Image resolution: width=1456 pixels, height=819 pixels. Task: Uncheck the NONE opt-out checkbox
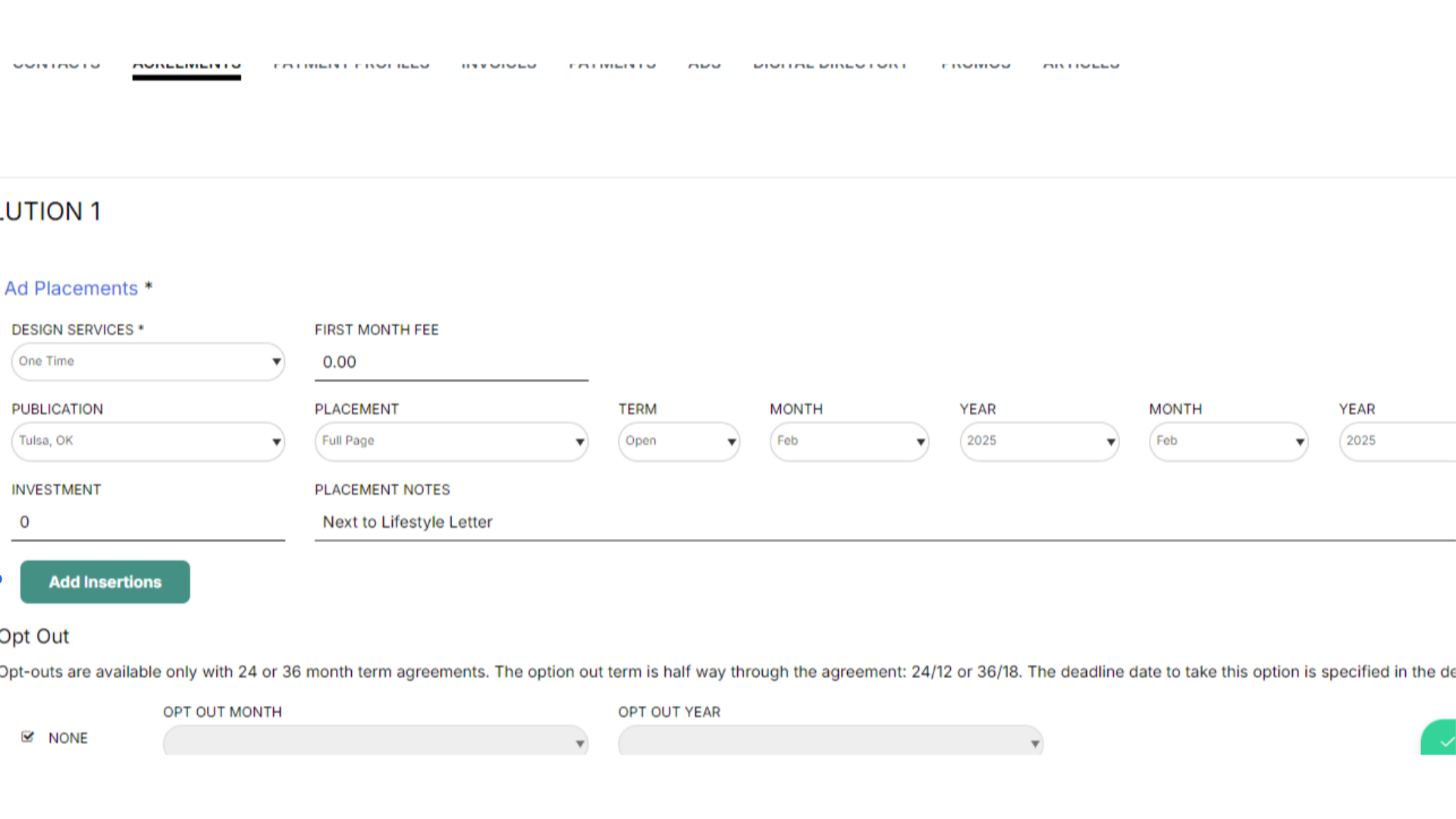(x=28, y=737)
